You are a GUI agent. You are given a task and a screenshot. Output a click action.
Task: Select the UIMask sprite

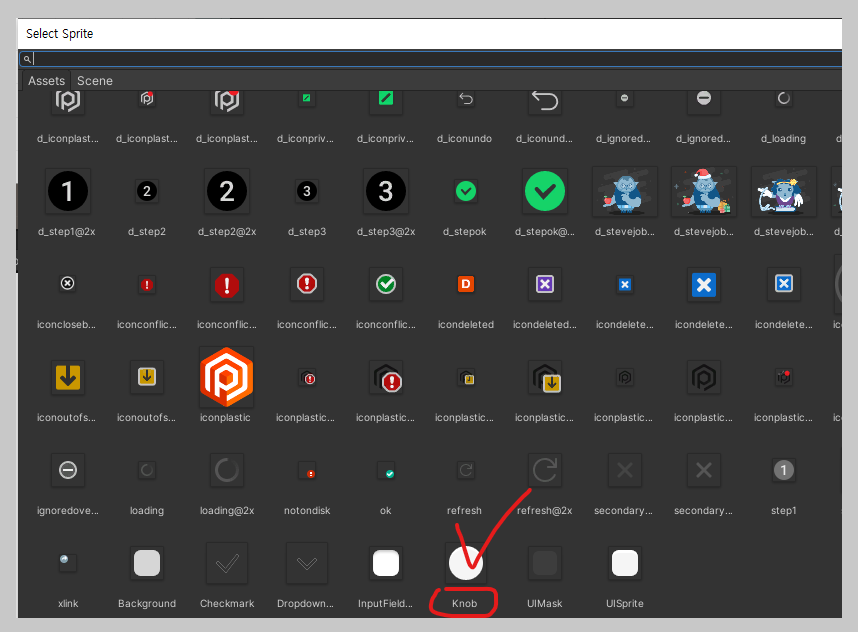pos(544,563)
